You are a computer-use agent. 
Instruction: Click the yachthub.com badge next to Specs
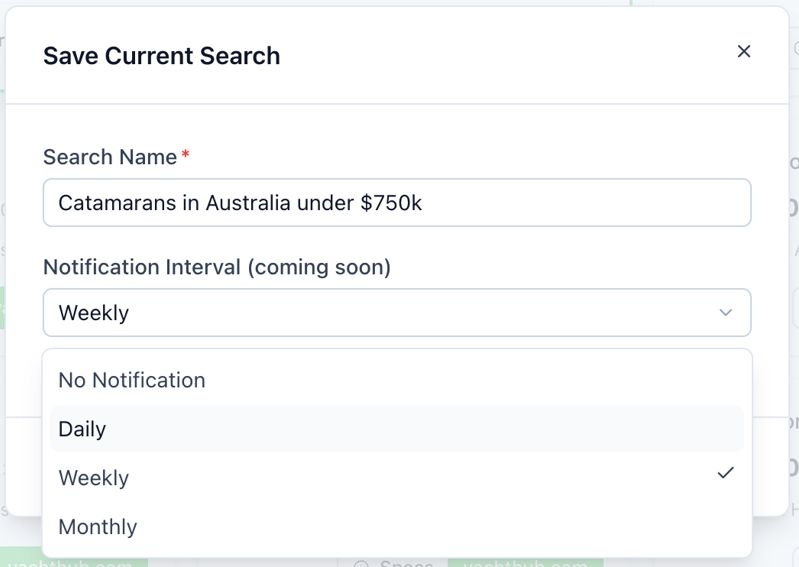pos(525,563)
